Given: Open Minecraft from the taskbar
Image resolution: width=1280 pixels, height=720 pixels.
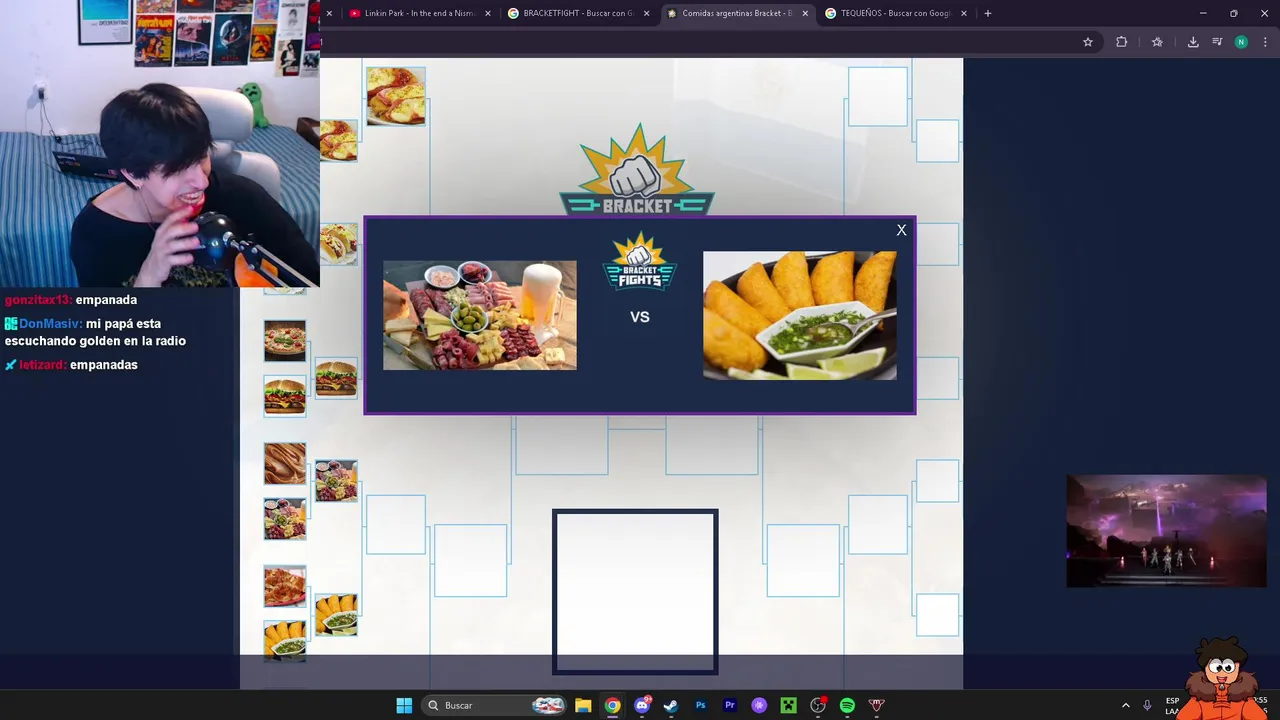Looking at the screenshot, I should (x=788, y=705).
